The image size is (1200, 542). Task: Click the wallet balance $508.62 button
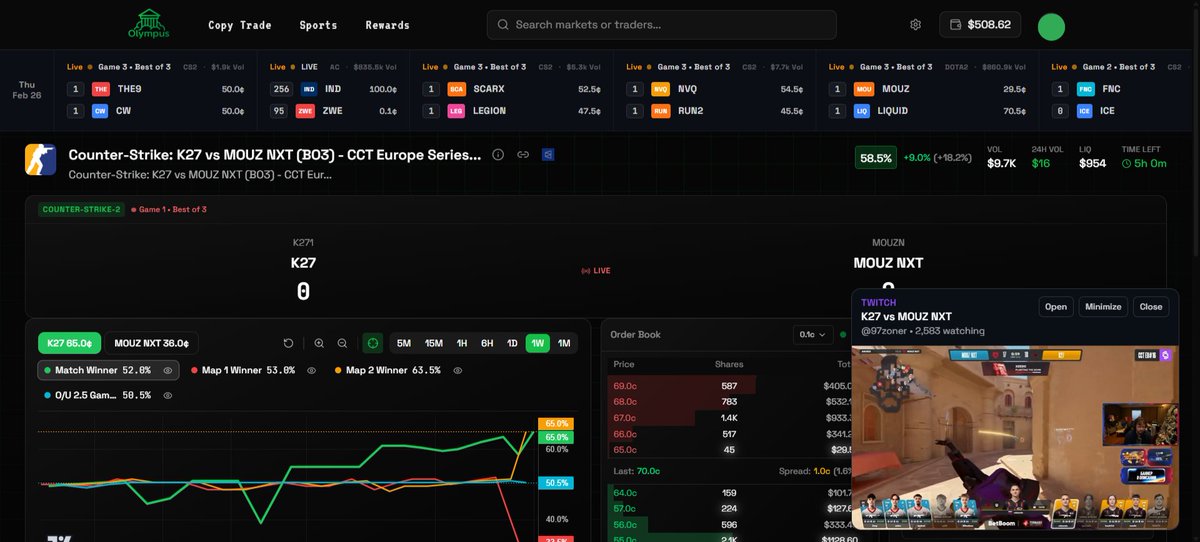(x=979, y=25)
